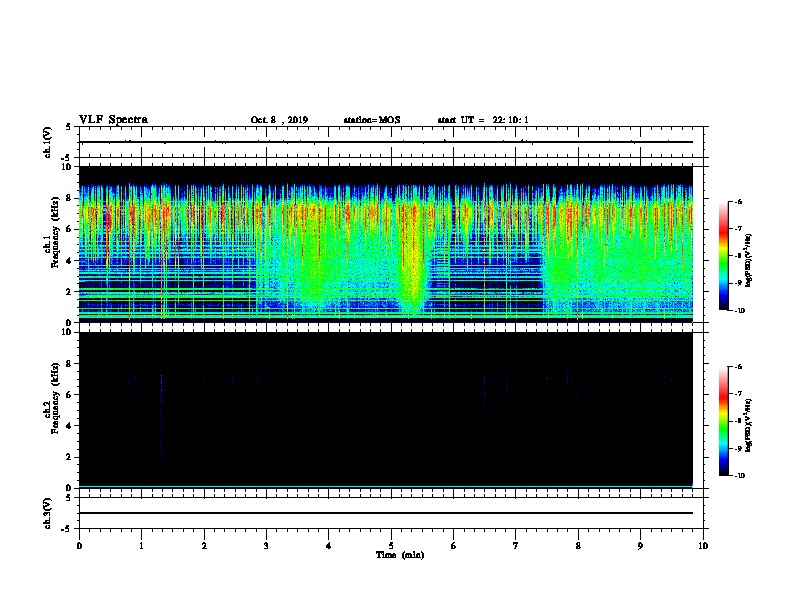Image resolution: width=792 pixels, height=612 pixels.
Task: Click the "8" frequency tick of ch.1 spectrogram
Action: pos(69,198)
